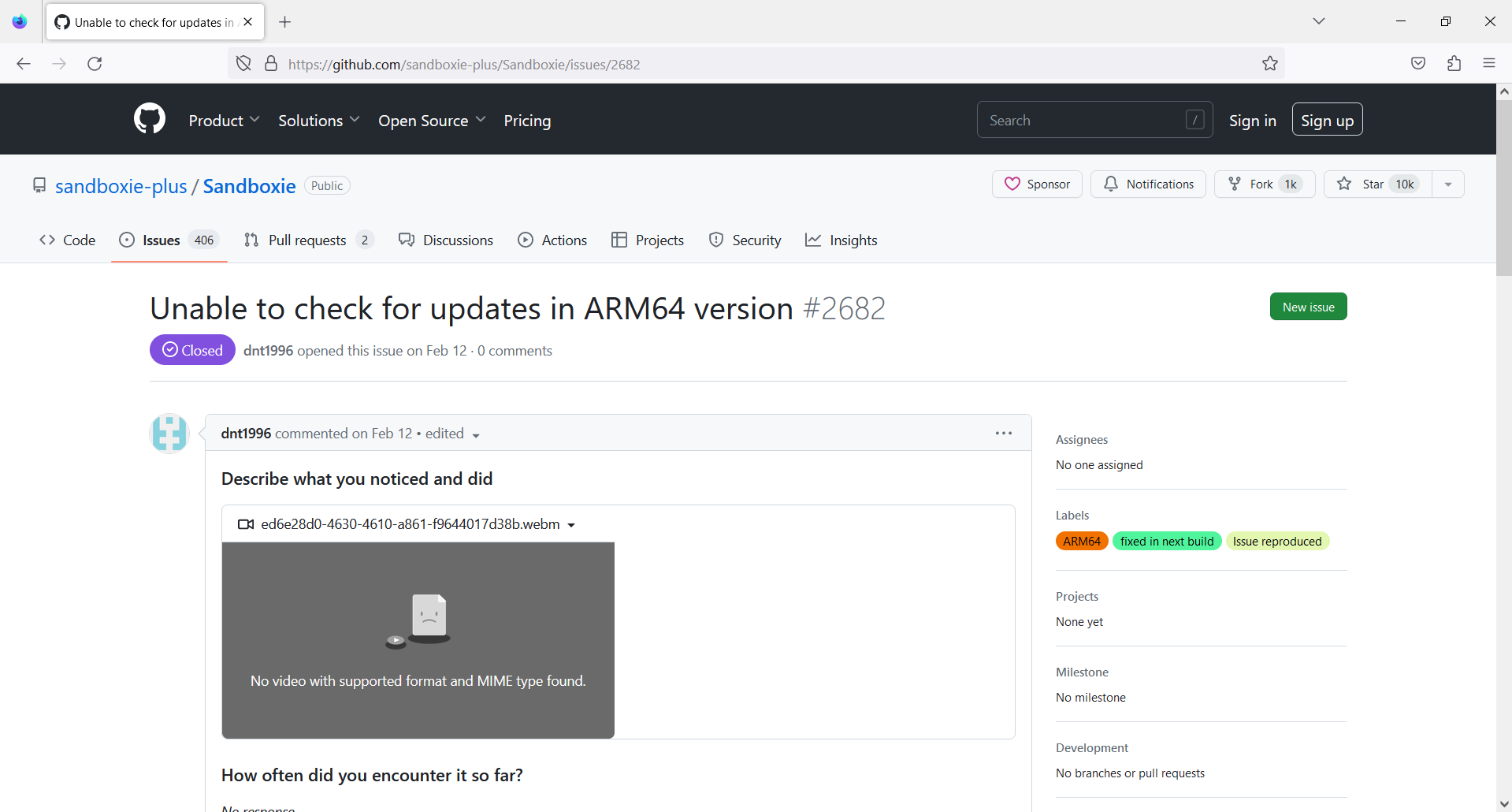Open Notifications for repository

pos(1148,184)
